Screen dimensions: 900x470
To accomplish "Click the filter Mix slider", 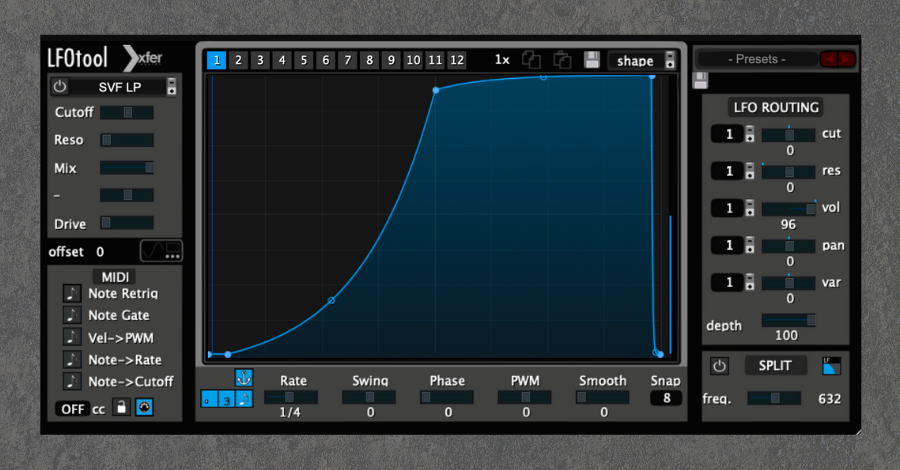I will coord(127,168).
